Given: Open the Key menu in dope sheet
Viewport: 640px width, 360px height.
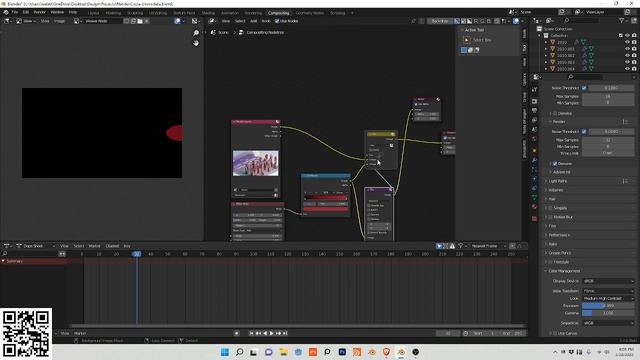Looking at the screenshot, I should pos(127,246).
